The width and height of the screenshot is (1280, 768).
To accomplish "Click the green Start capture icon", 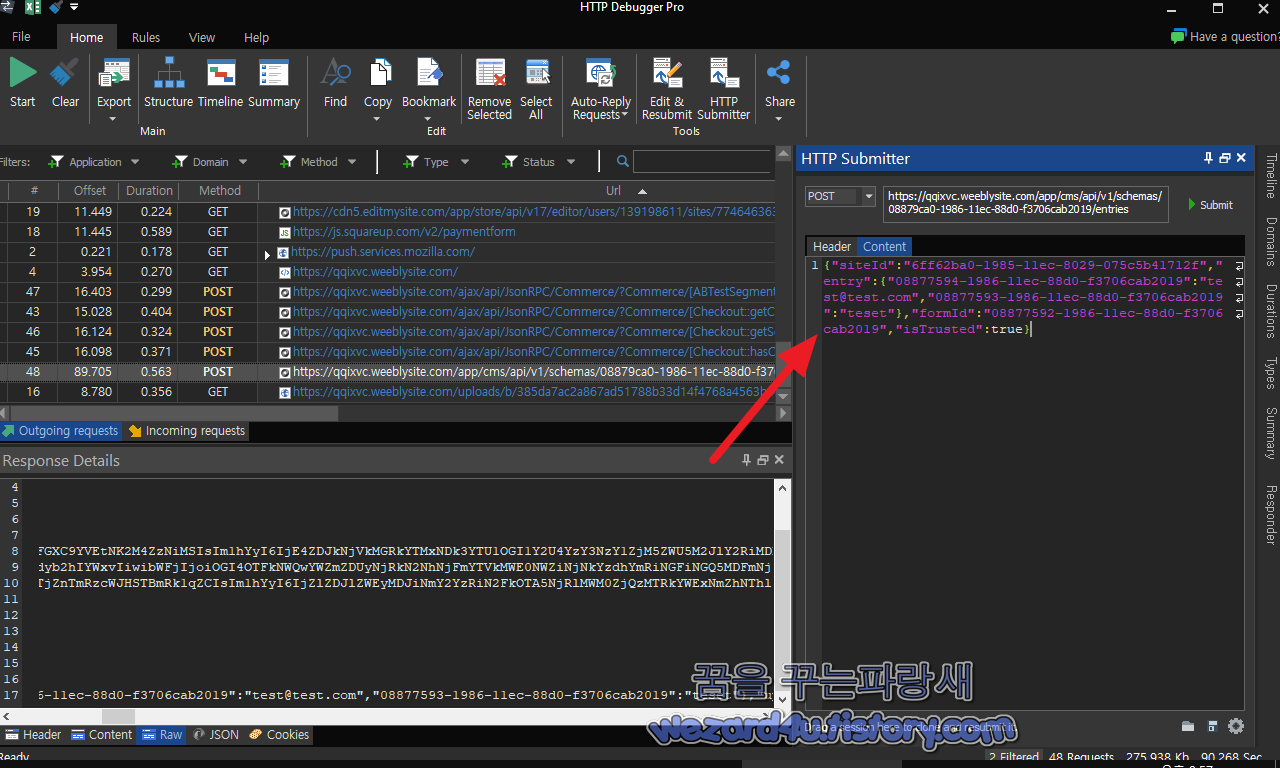I will pos(22,73).
